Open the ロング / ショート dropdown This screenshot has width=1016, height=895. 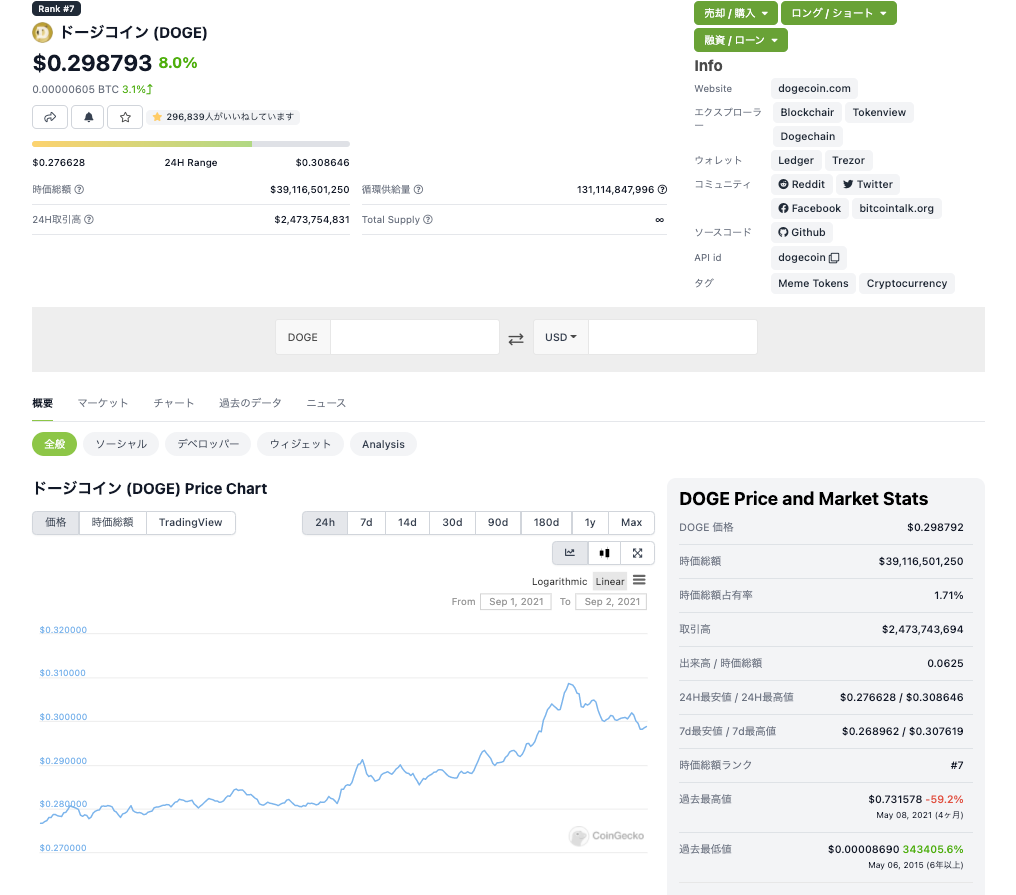click(839, 13)
